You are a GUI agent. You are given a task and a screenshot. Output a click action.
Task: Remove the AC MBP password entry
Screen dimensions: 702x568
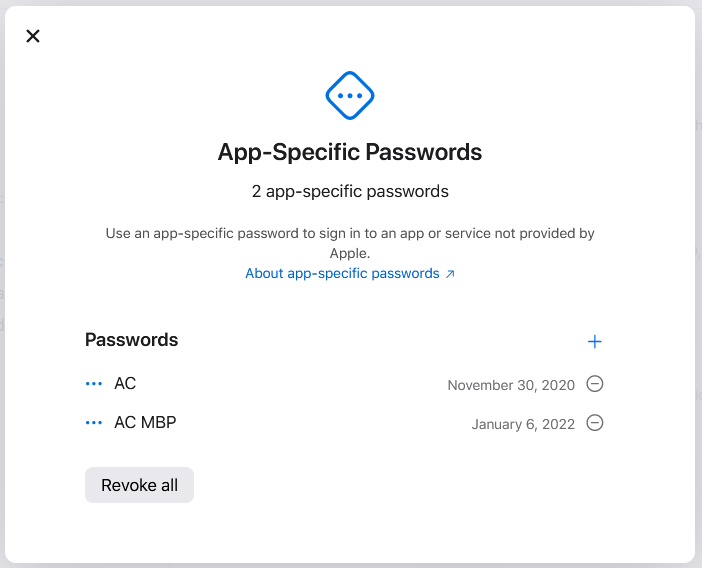(x=595, y=423)
